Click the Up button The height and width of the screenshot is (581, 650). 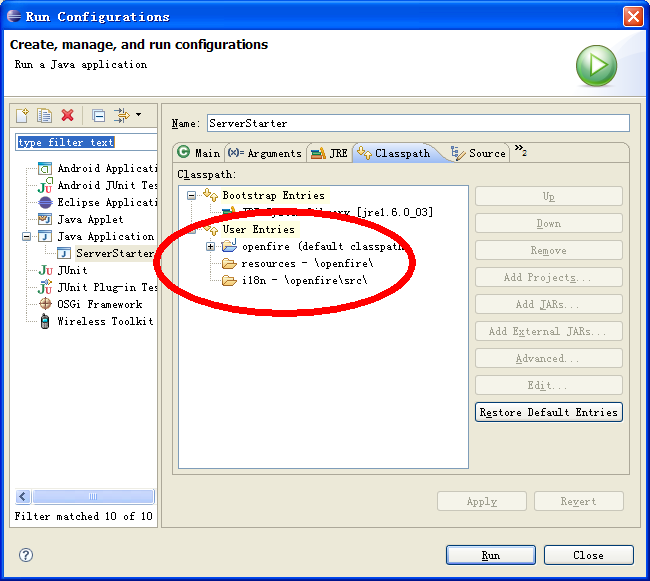pyautogui.click(x=549, y=196)
